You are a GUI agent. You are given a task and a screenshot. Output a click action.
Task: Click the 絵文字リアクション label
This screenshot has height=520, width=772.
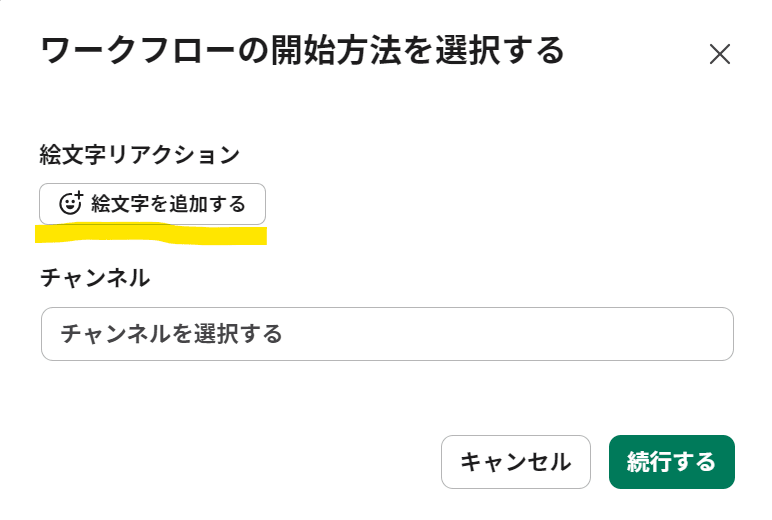tap(140, 155)
